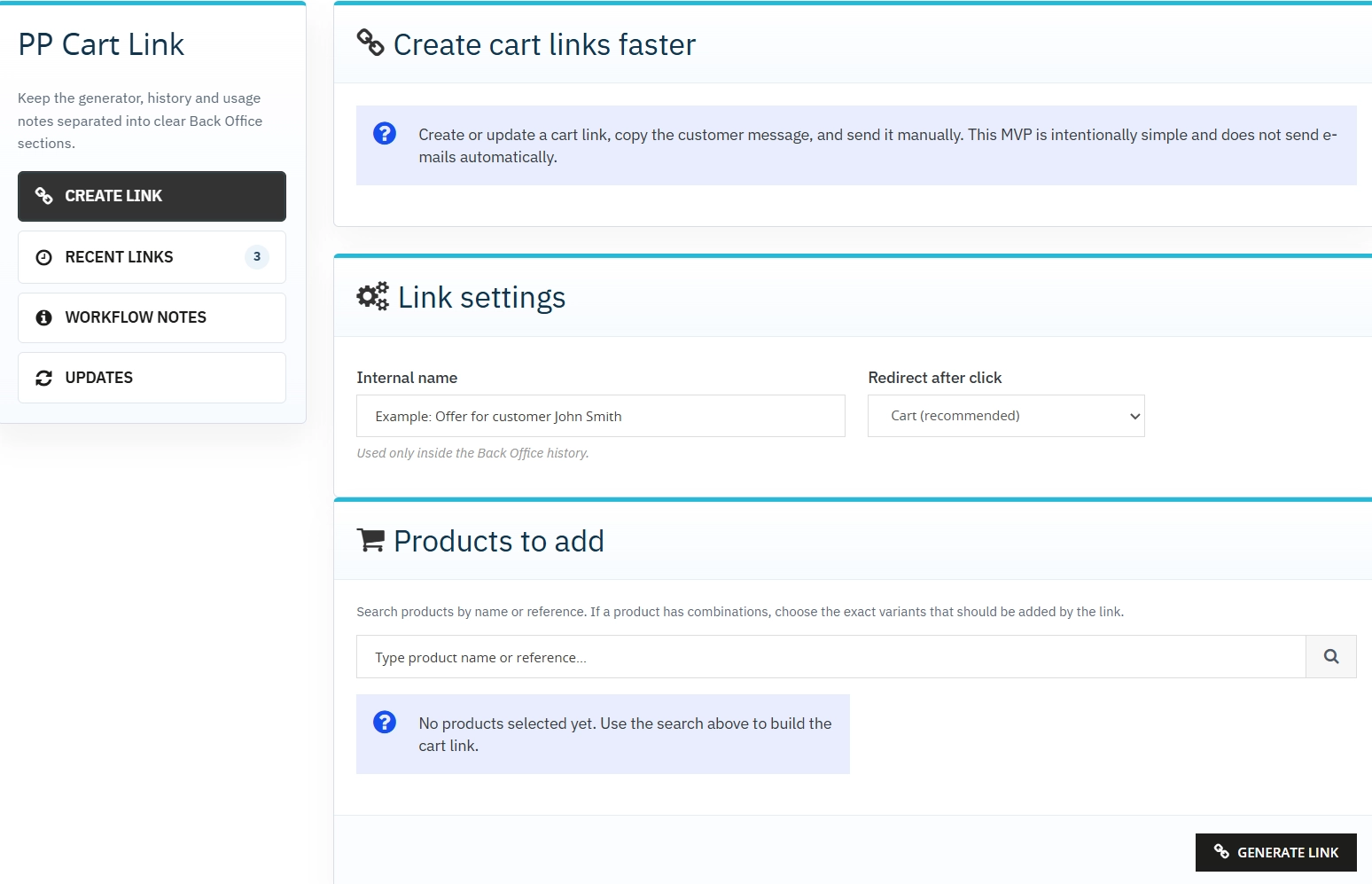Viewport: 1372px width, 884px height.
Task: Click the Internal name input field
Action: (600, 415)
